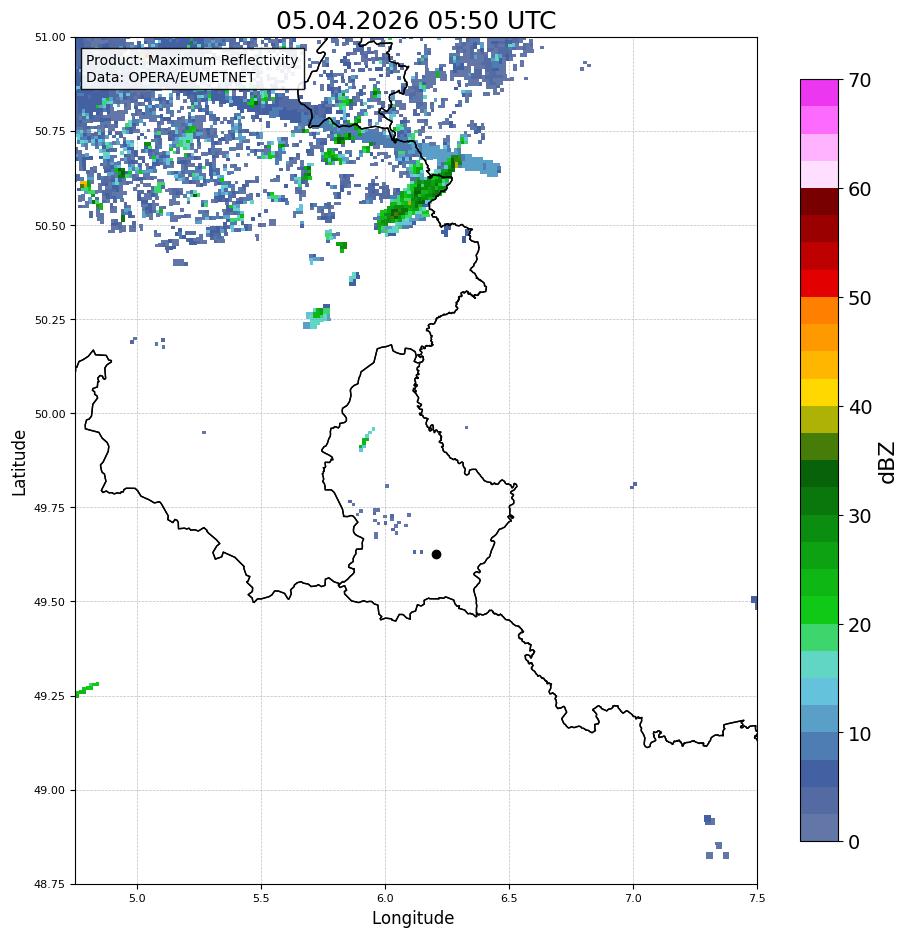
Task: Click the "Longitude" axis label
Action: tap(413, 917)
